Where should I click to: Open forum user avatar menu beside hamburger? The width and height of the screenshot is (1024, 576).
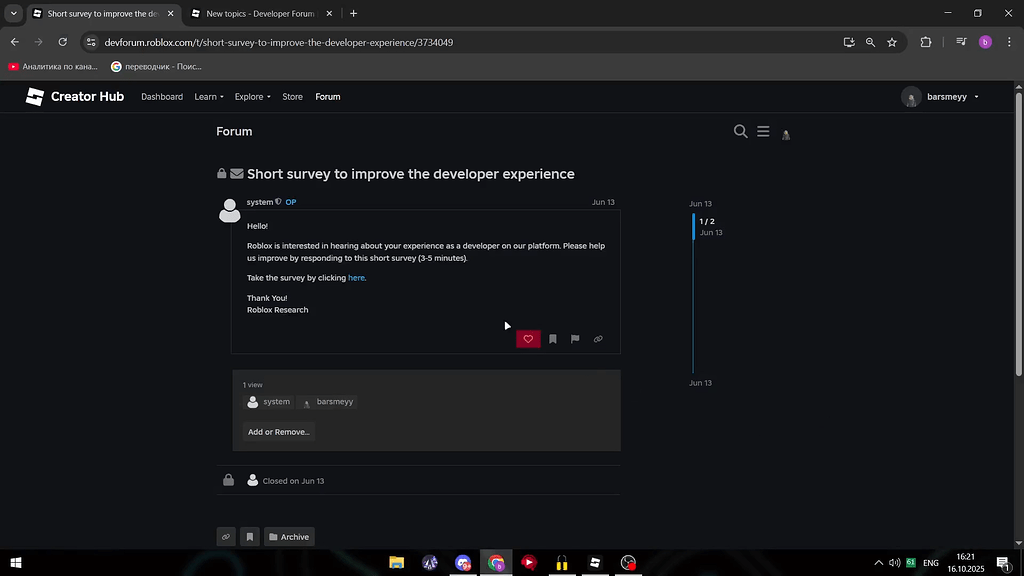(x=786, y=134)
